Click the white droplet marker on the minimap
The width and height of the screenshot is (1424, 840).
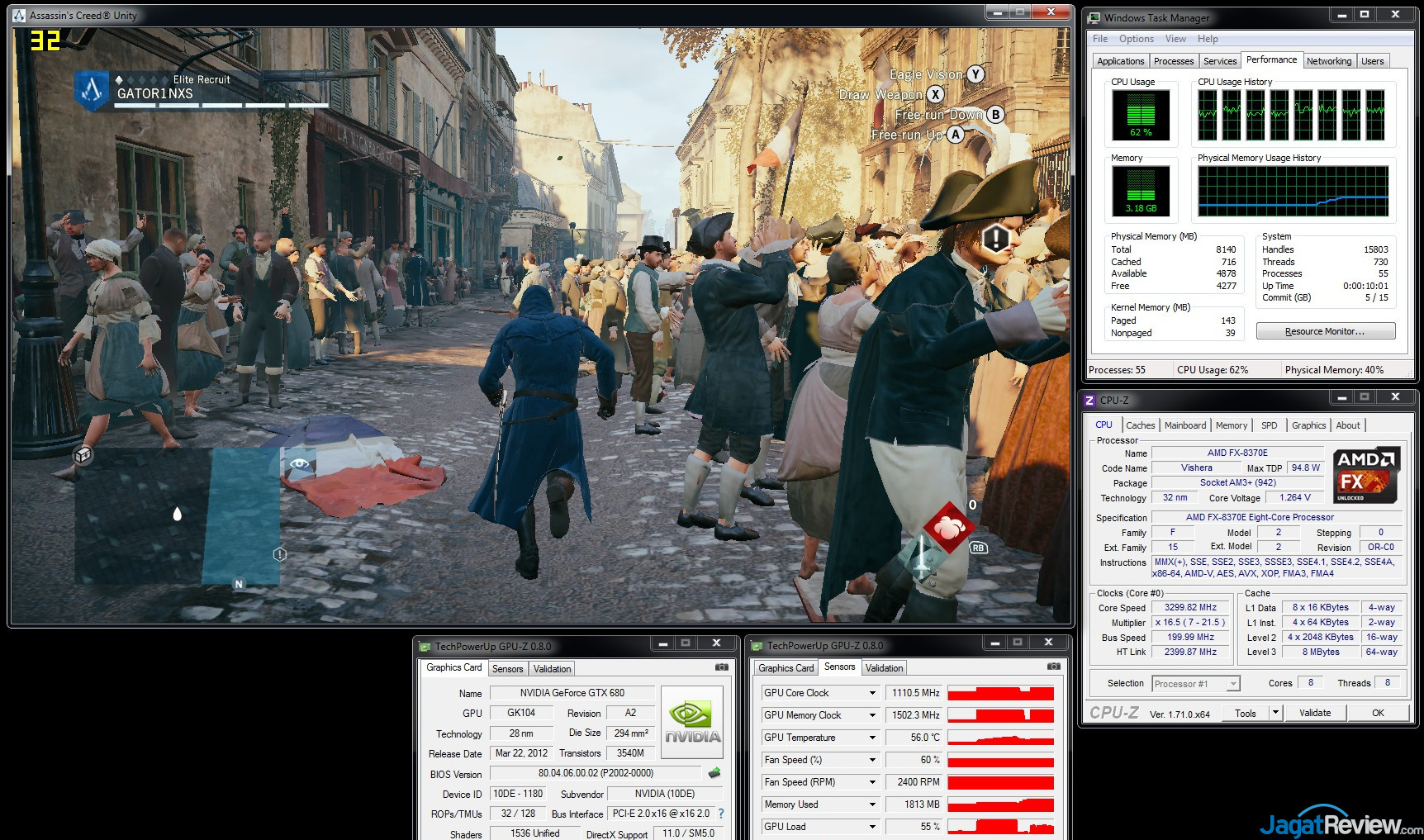(177, 515)
